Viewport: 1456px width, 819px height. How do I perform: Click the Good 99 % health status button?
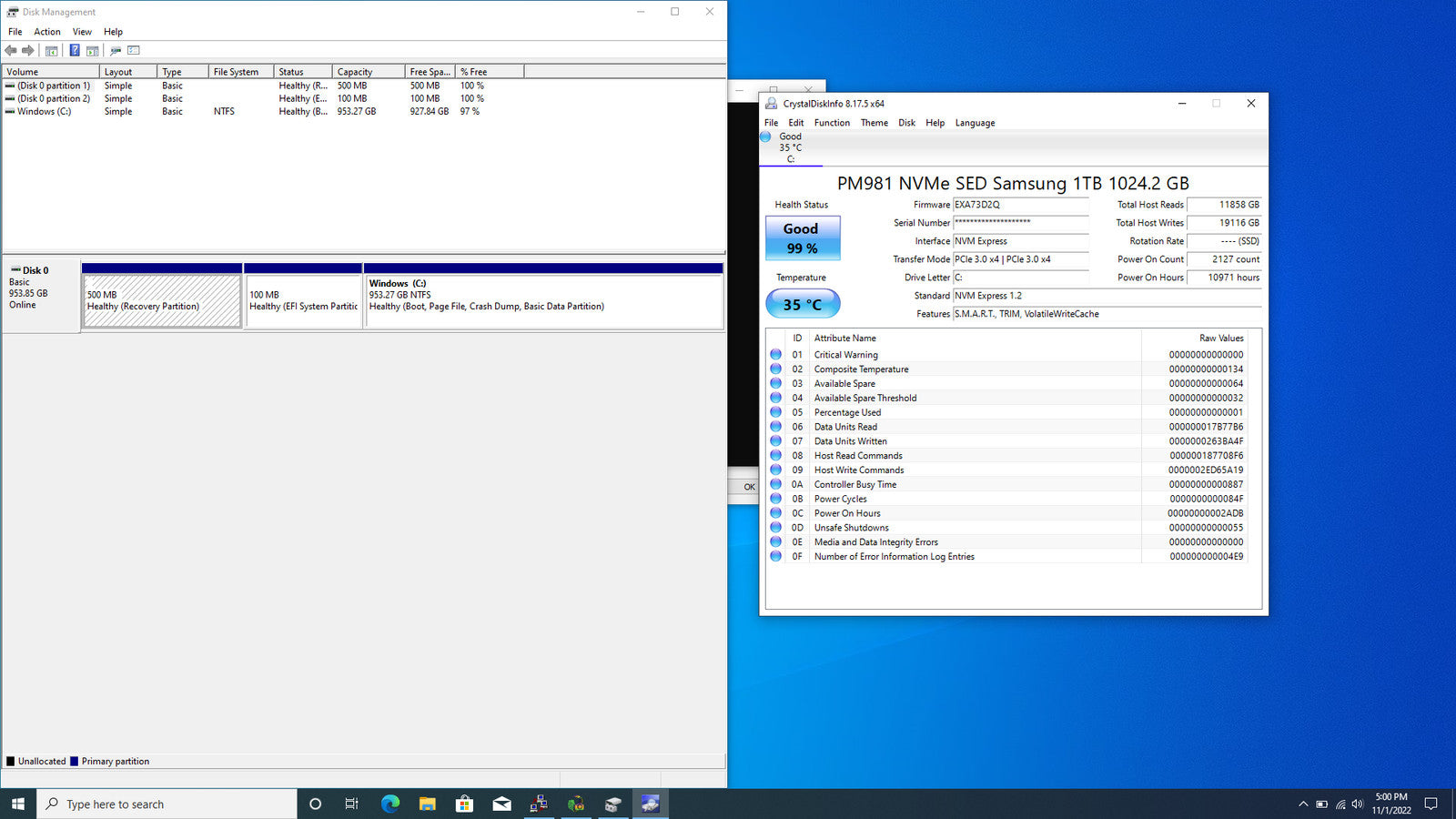[x=802, y=238]
